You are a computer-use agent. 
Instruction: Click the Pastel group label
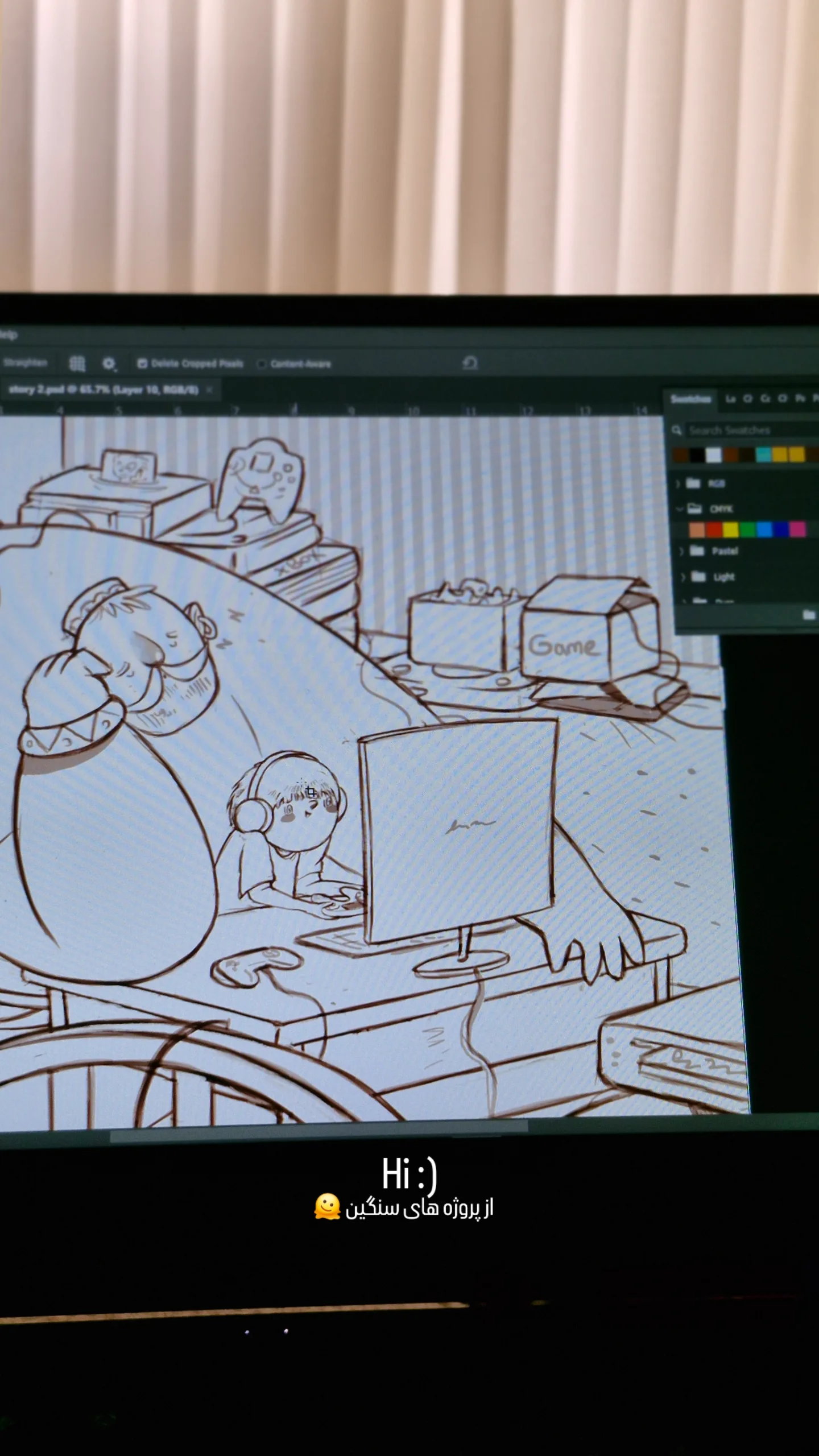coord(725,551)
